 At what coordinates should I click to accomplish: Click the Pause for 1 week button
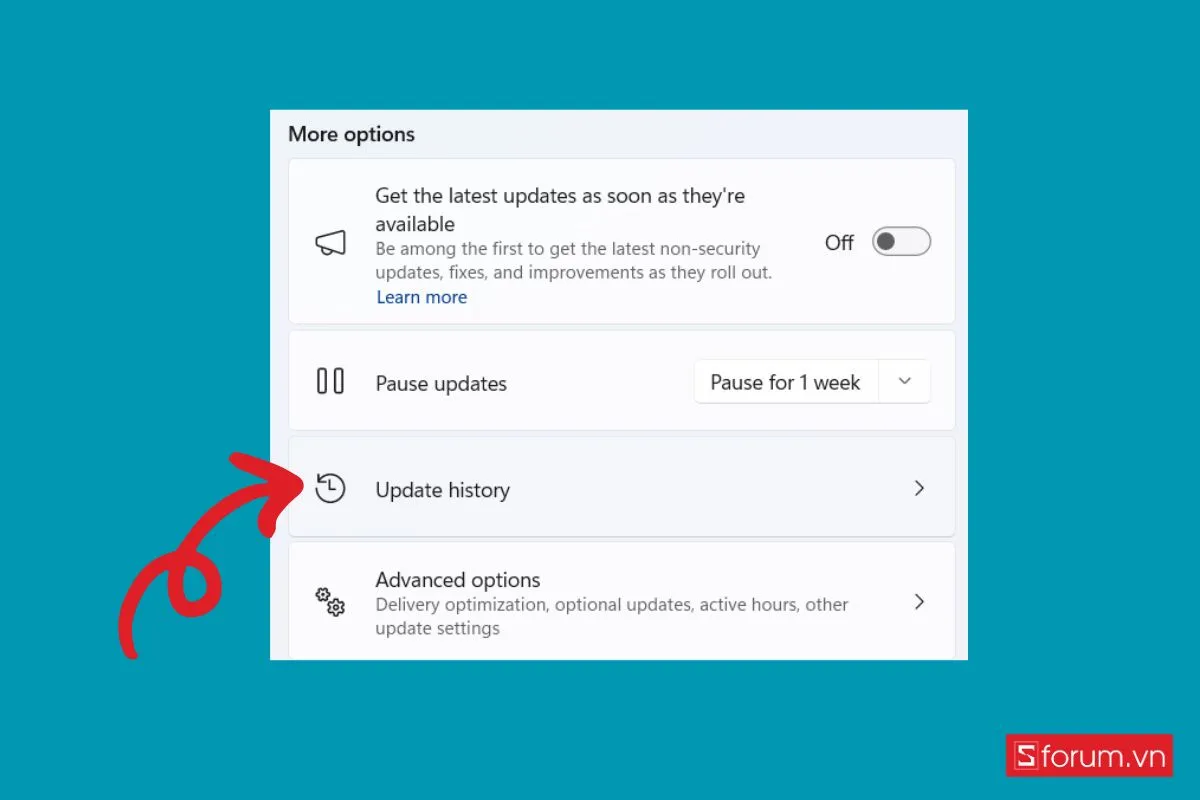[x=785, y=382]
